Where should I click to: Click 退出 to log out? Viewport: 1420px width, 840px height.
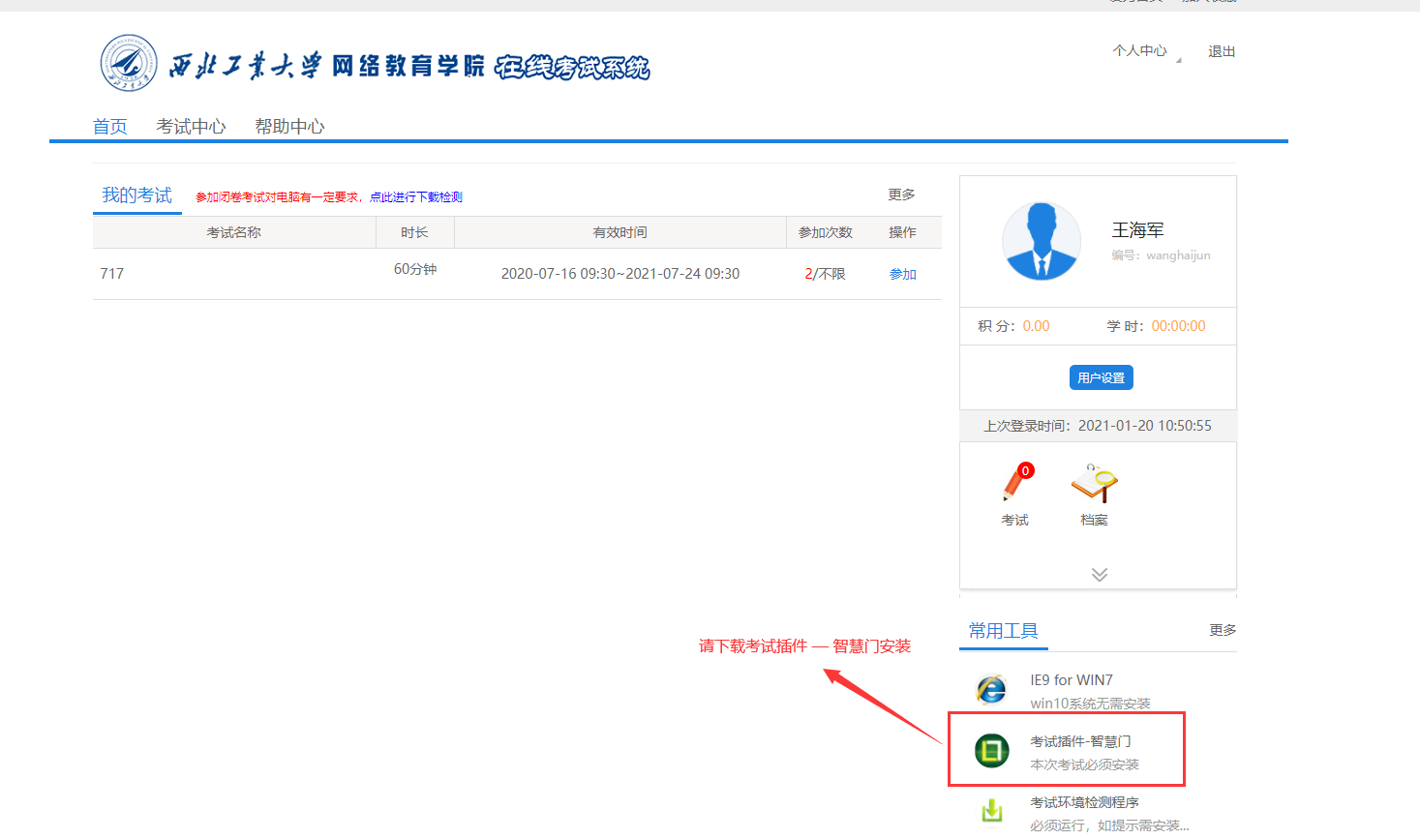1222,51
